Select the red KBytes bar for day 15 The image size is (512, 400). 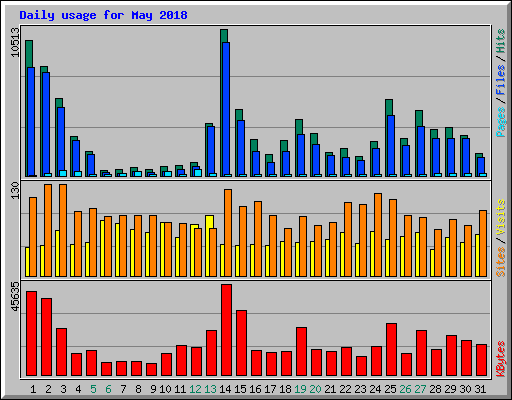[x=241, y=343]
